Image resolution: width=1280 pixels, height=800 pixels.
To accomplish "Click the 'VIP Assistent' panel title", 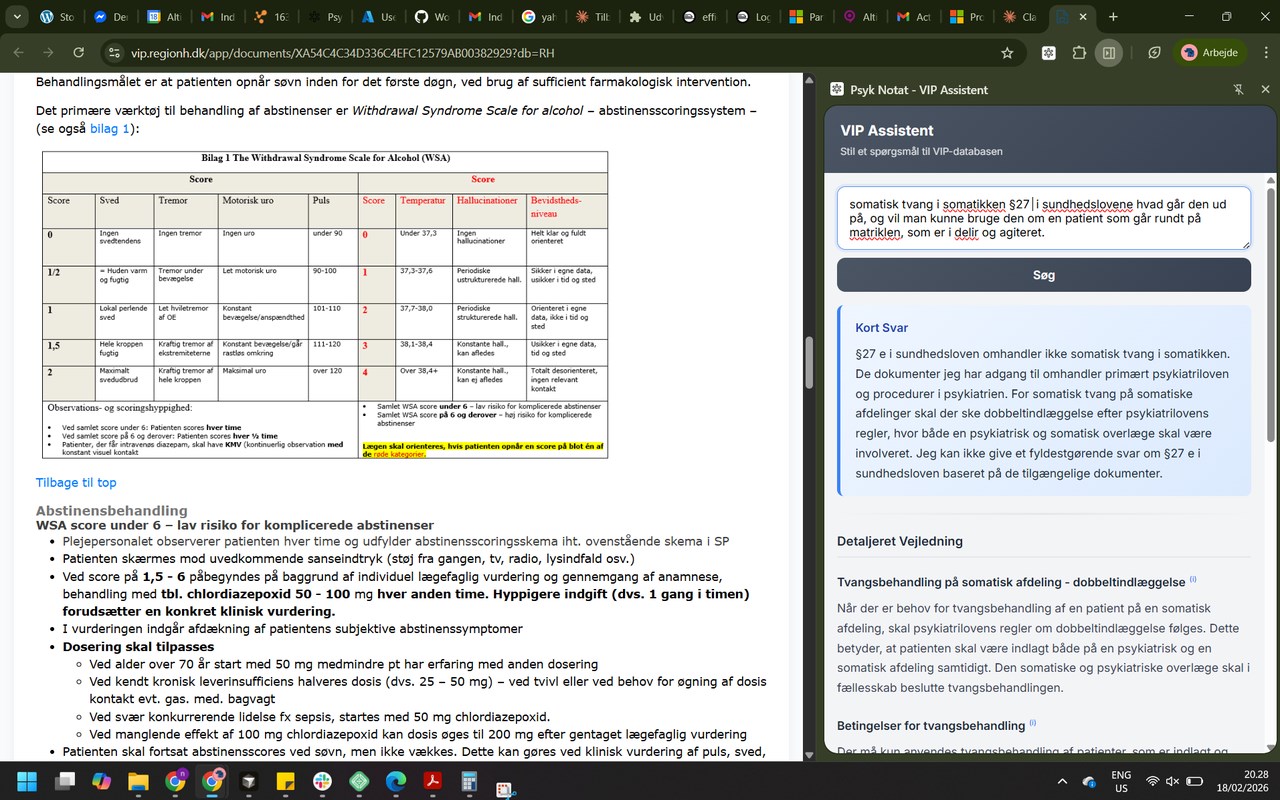I will pos(887,130).
